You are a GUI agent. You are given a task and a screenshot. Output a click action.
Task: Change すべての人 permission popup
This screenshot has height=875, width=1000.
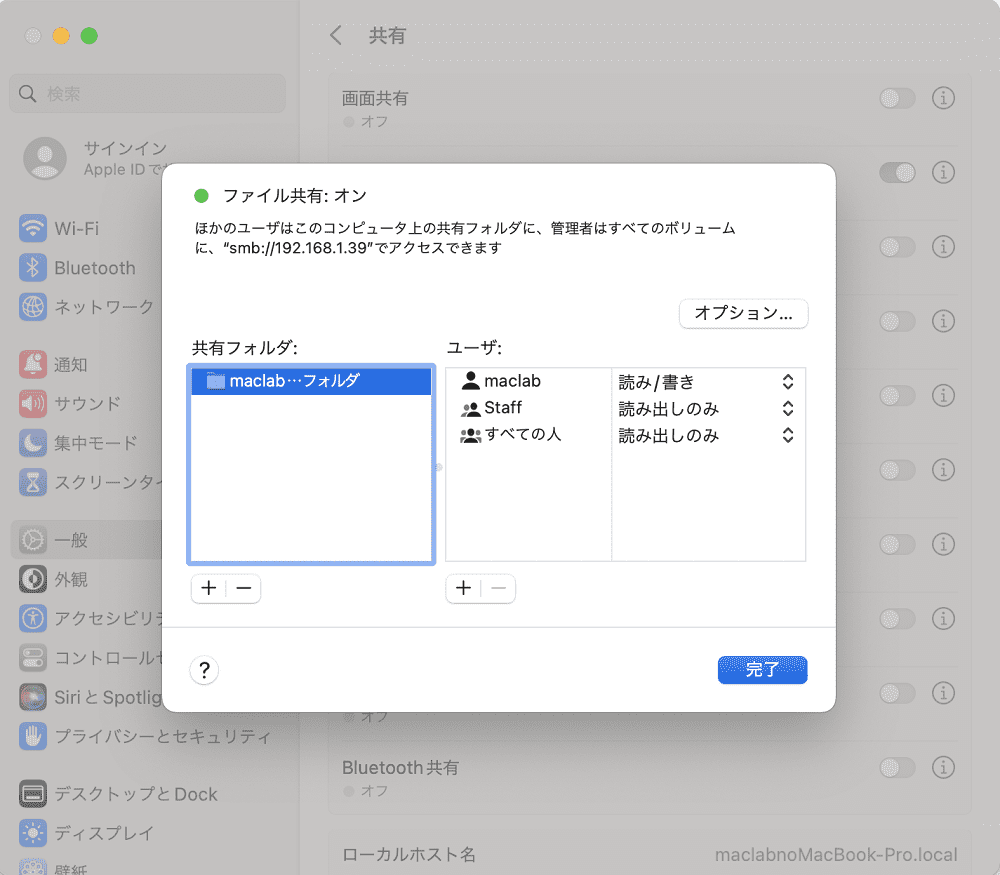[x=707, y=436]
